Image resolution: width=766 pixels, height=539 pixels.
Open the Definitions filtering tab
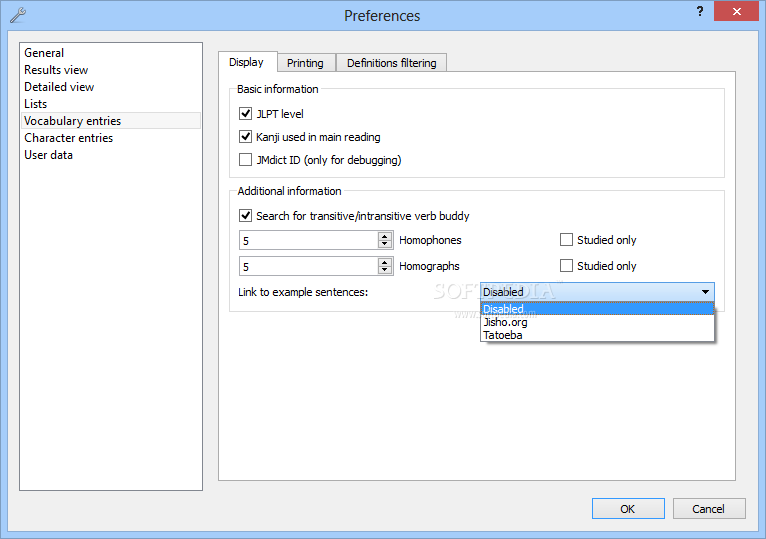391,63
